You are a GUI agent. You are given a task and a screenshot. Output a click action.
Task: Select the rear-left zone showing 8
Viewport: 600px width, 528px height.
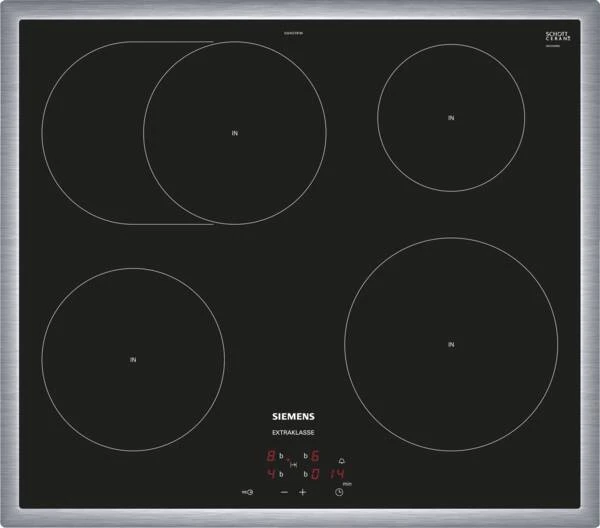(x=271, y=457)
